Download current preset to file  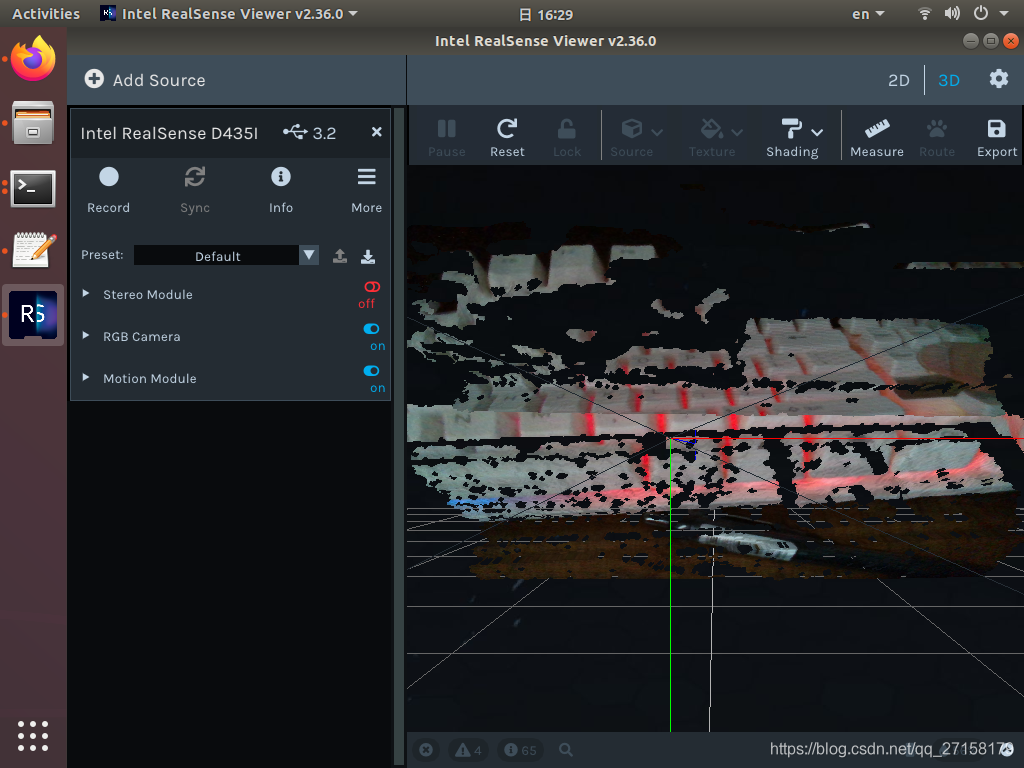coord(368,256)
